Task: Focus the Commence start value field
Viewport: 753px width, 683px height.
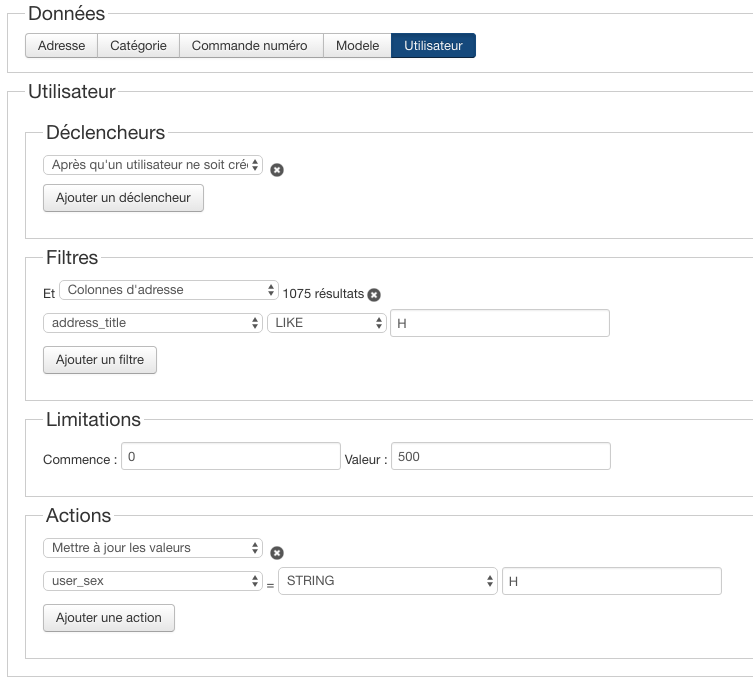Action: 231,456
